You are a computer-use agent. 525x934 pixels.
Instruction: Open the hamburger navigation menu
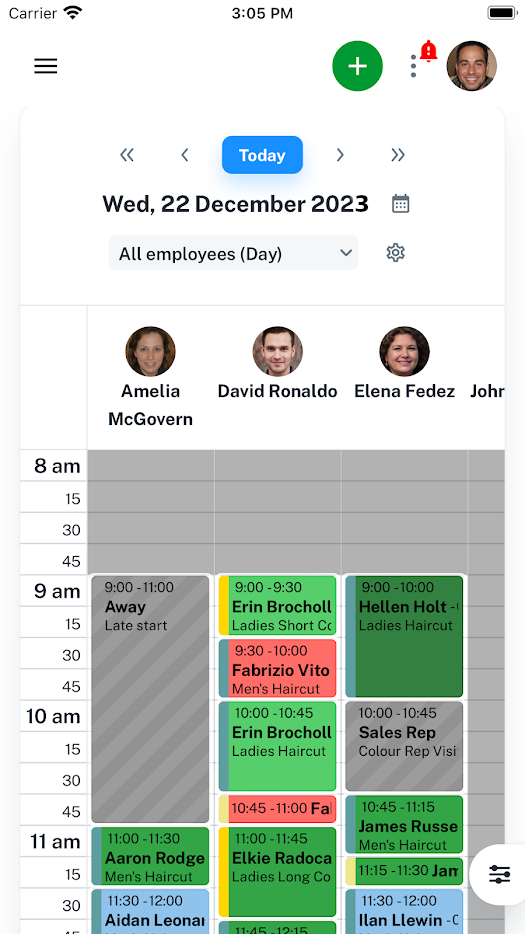[45, 66]
